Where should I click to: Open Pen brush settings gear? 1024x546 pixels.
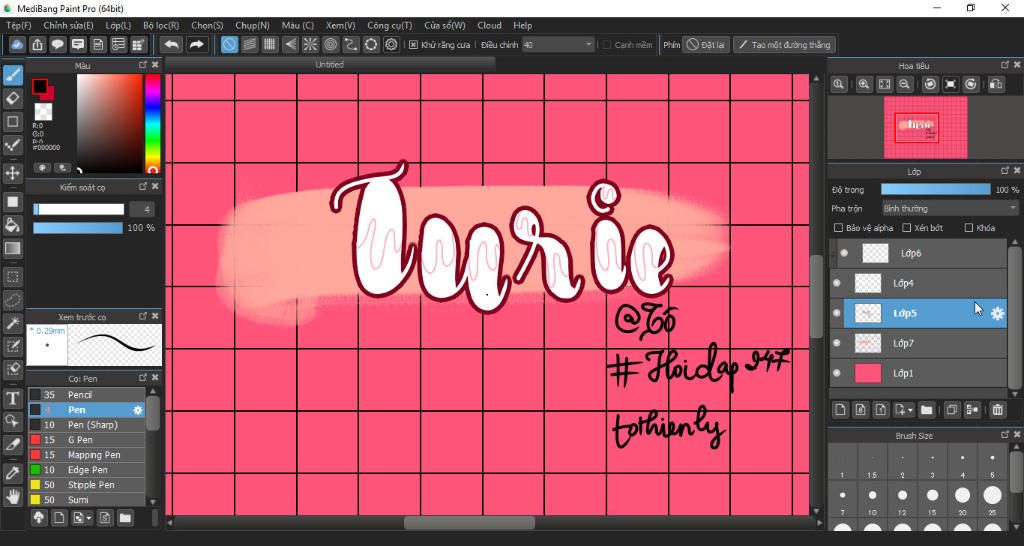pyautogui.click(x=138, y=410)
